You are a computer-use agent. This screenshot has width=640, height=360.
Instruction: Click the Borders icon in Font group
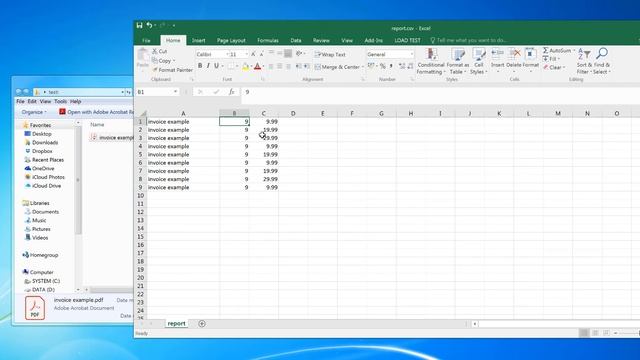[231, 66]
